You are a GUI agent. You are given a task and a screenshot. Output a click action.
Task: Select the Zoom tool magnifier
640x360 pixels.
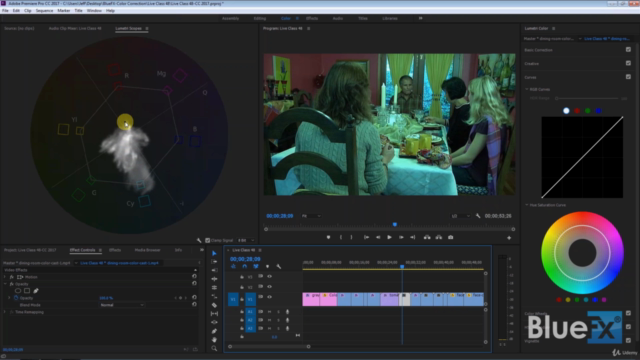[x=214, y=348]
